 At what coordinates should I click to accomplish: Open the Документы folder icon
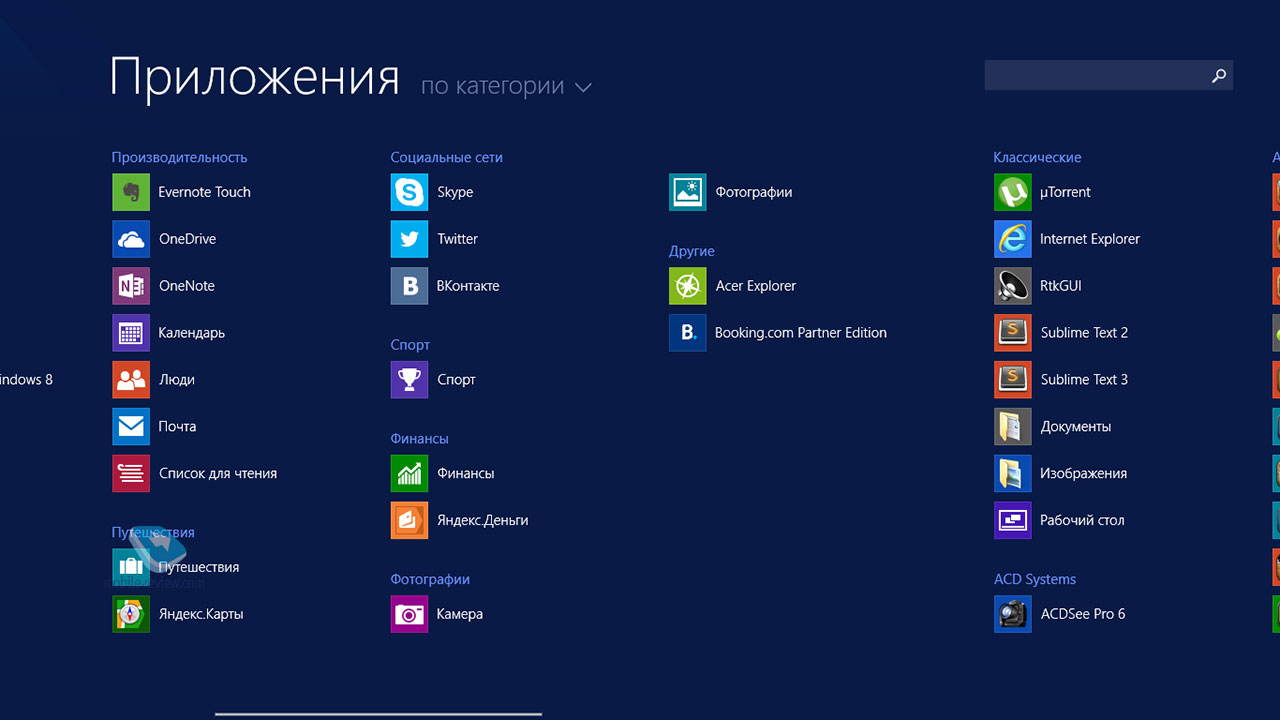(x=1013, y=427)
